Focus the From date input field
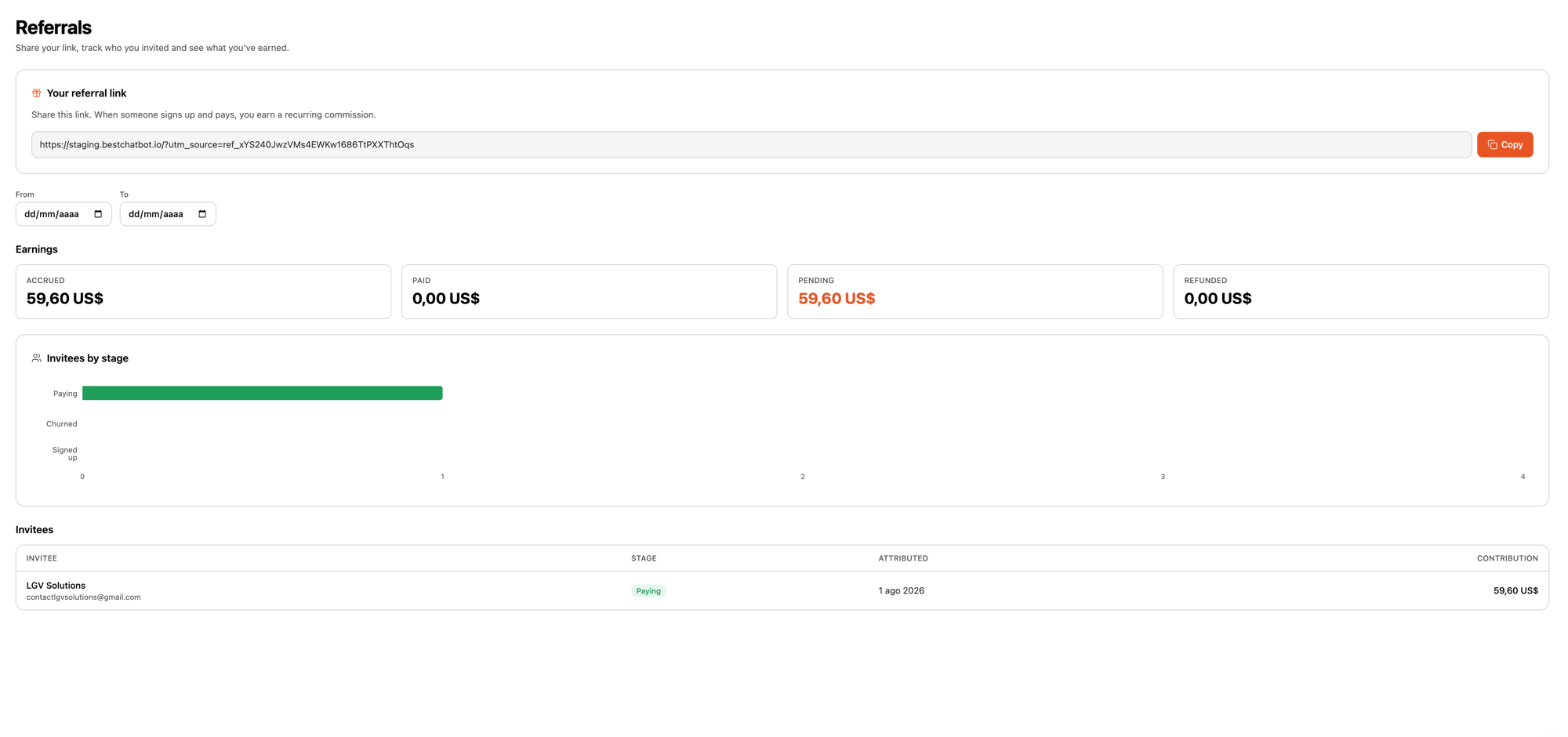 [x=64, y=214]
